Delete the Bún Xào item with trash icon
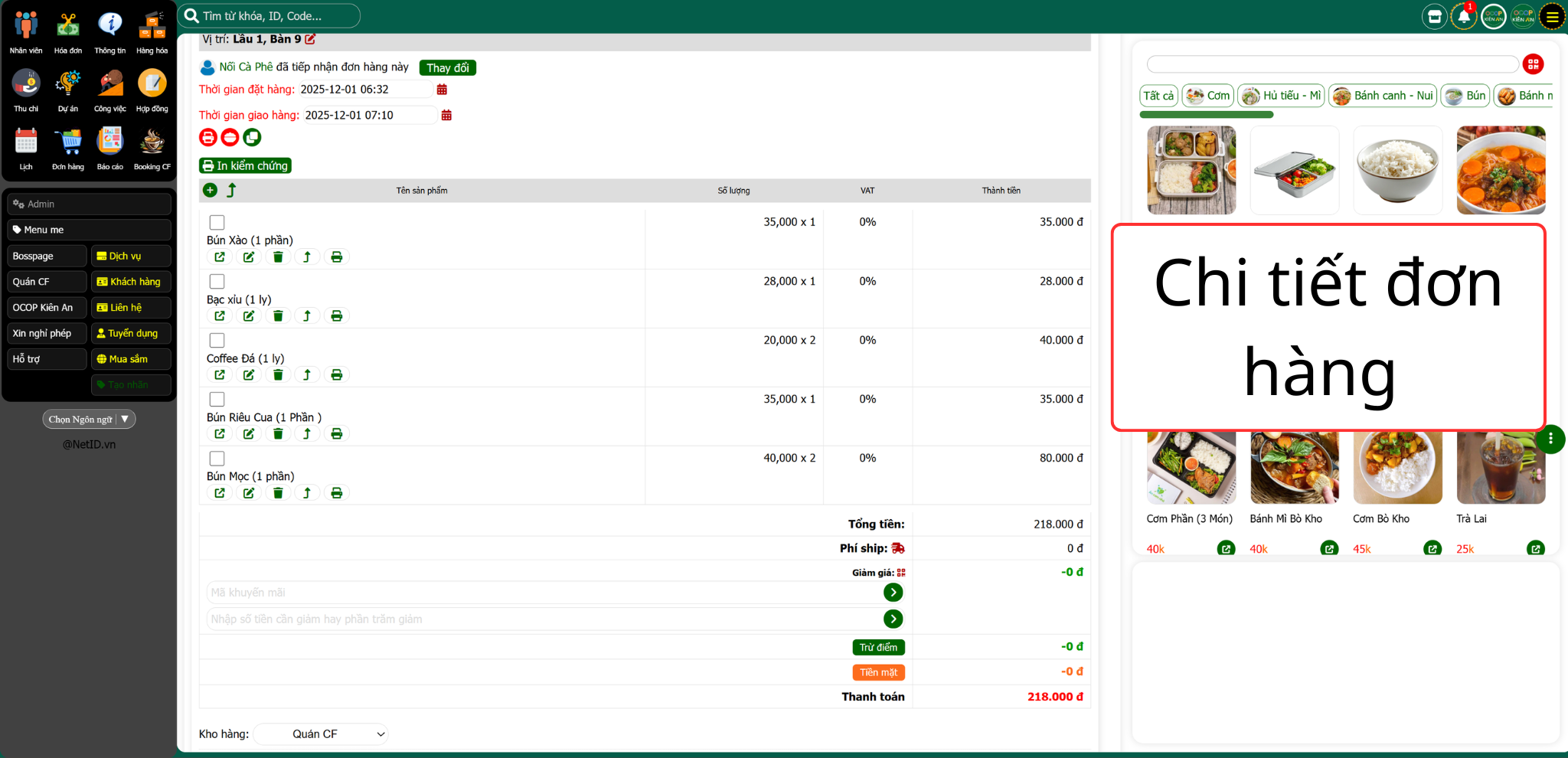The width and height of the screenshot is (1568, 758). [x=278, y=257]
